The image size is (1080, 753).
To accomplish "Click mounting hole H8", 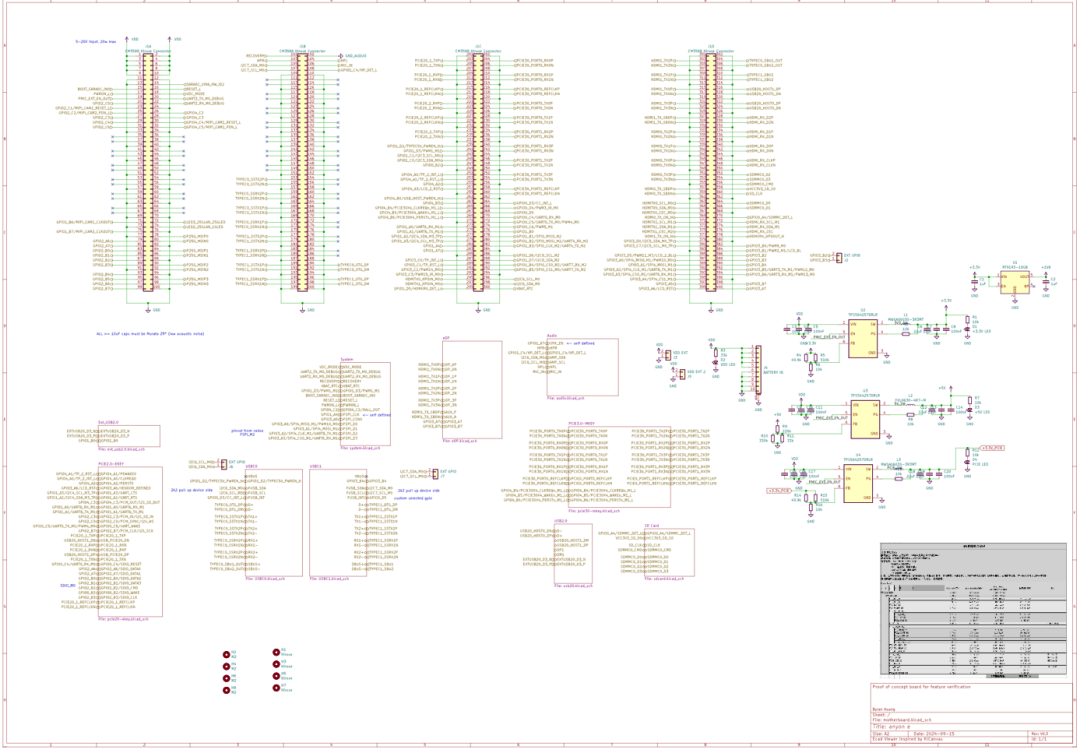I will 227,690.
